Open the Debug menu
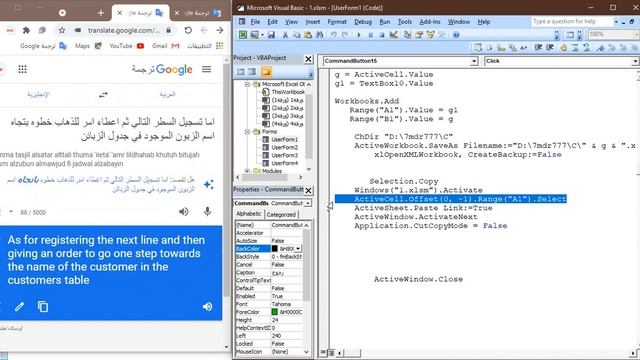 363,22
